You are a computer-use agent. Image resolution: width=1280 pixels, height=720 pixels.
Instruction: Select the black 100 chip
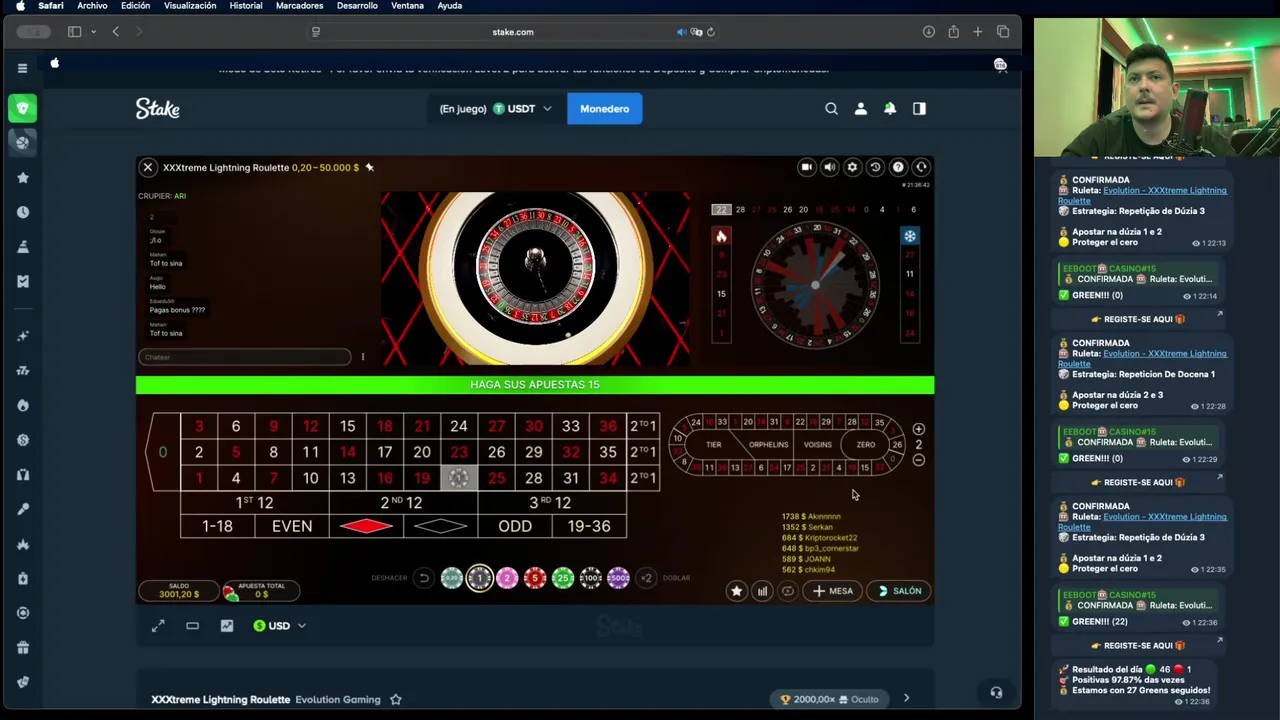pyautogui.click(x=591, y=578)
